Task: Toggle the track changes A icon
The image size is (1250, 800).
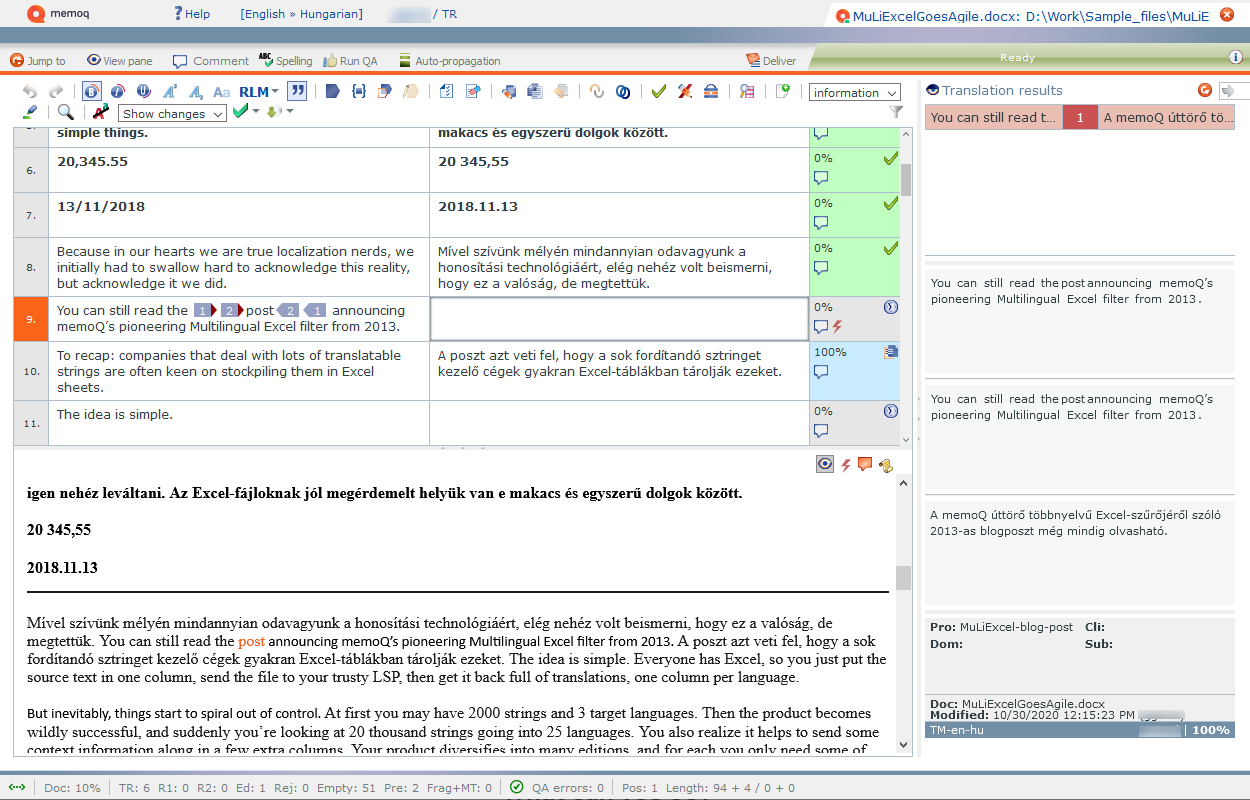Action: coord(101,113)
